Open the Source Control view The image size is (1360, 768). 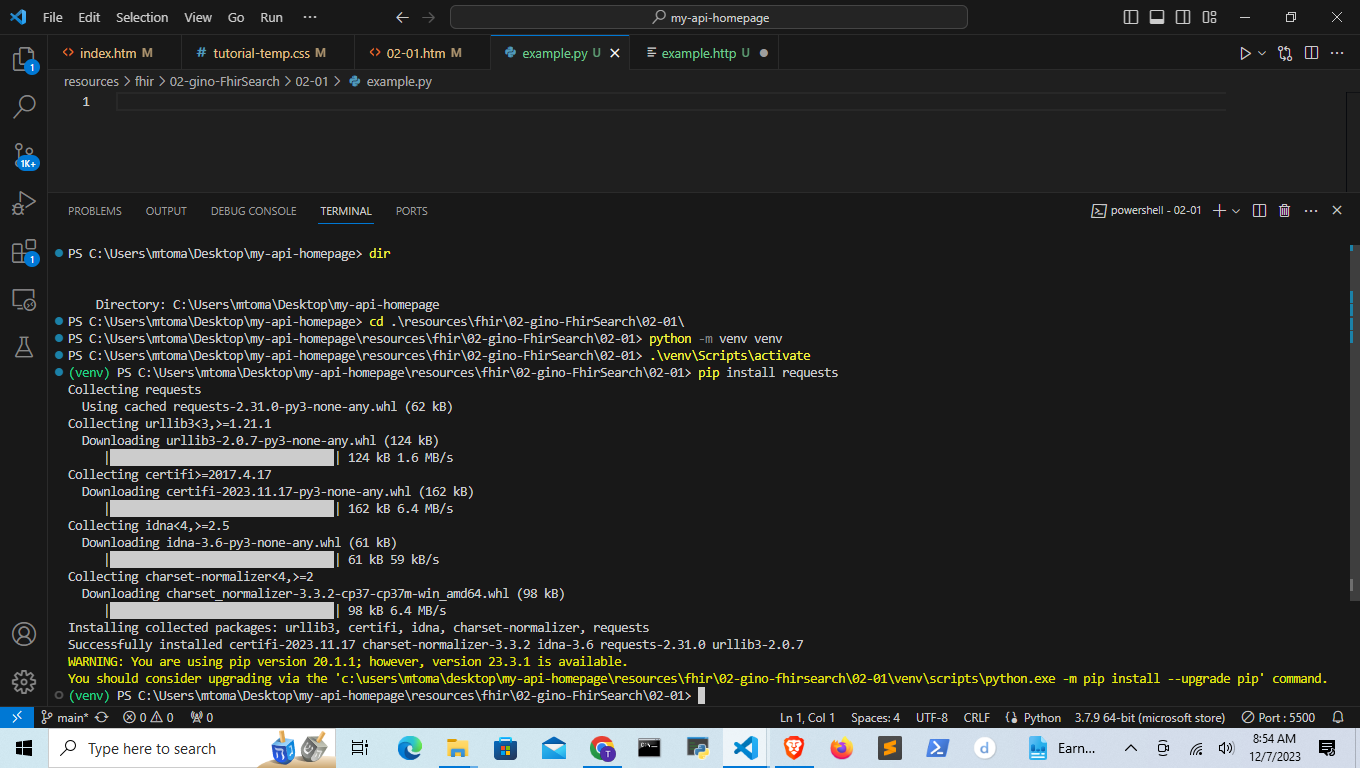pos(24,155)
